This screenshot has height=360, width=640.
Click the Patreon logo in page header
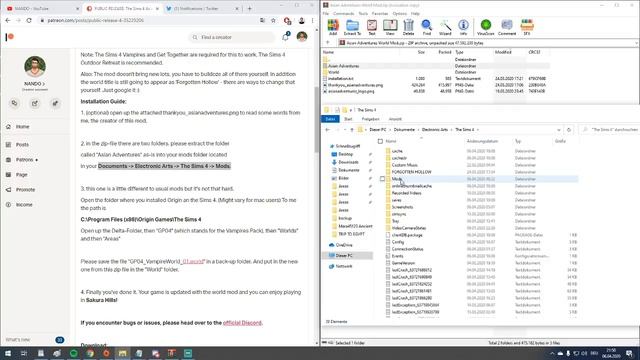pyautogui.click(x=9, y=37)
